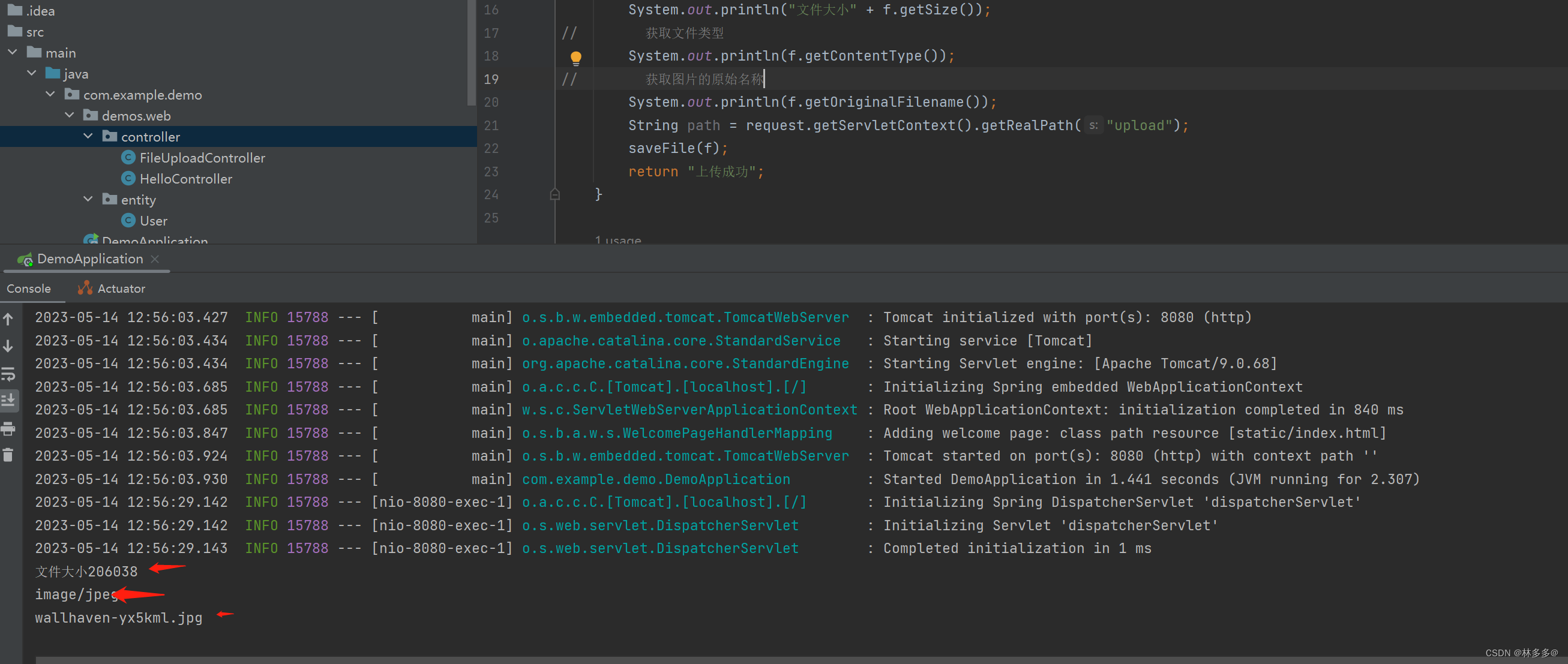Click the "Starting service [Tomcat]" log message
1568x664 pixels.
coord(988,340)
